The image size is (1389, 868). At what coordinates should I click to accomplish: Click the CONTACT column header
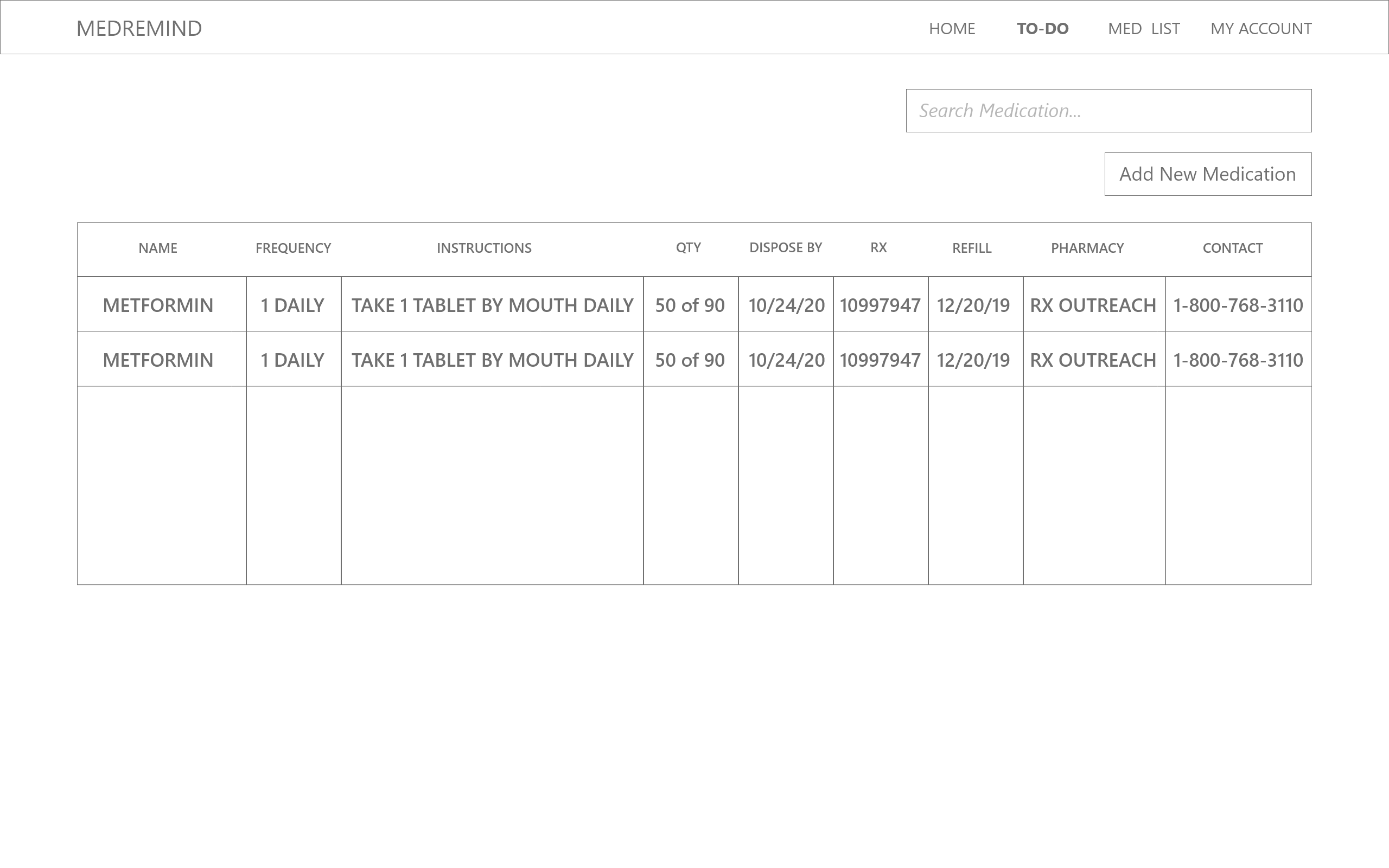(1232, 248)
